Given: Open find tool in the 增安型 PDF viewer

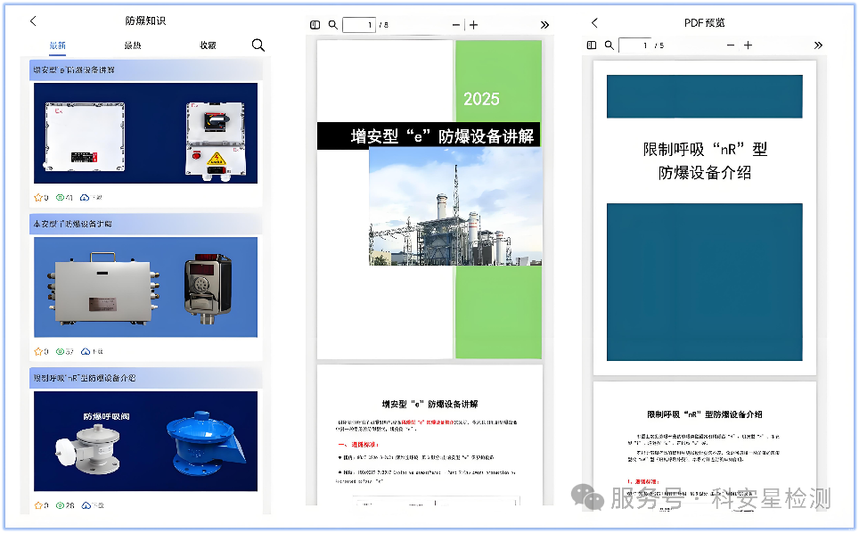Looking at the screenshot, I should click(333, 25).
